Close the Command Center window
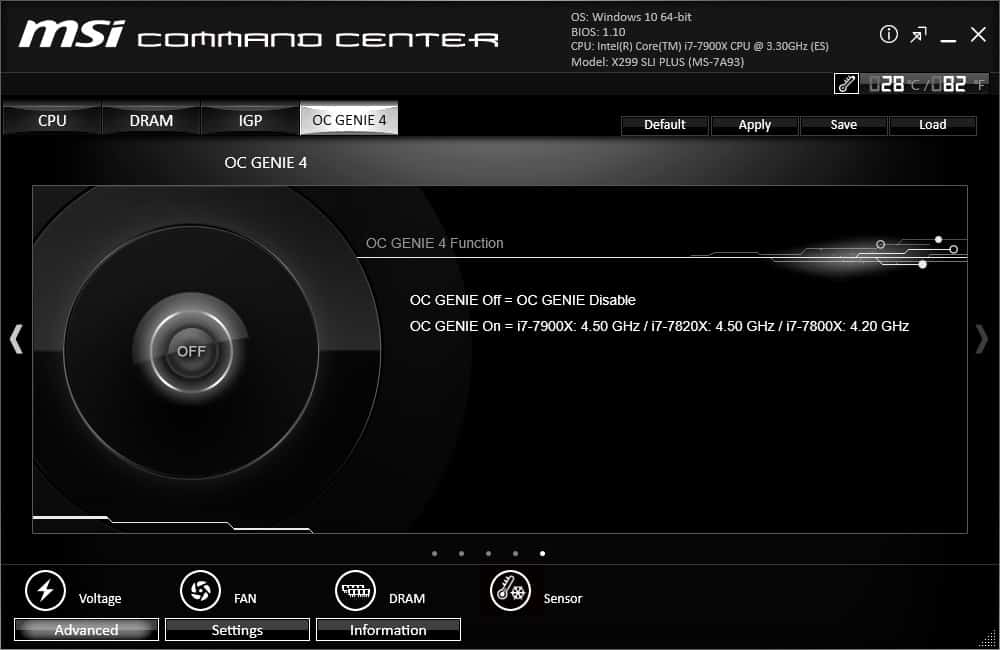The image size is (1000, 650). [x=978, y=34]
